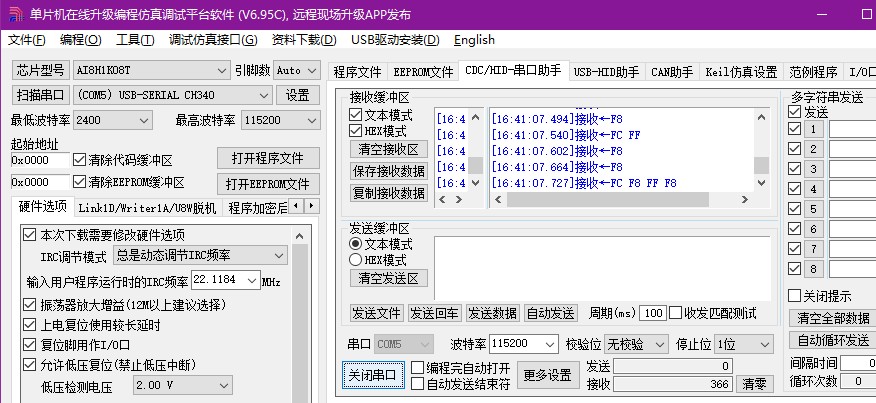The height and width of the screenshot is (403, 876).
Task: Click right arrow of hardware tab scroller
Action: (x=312, y=206)
